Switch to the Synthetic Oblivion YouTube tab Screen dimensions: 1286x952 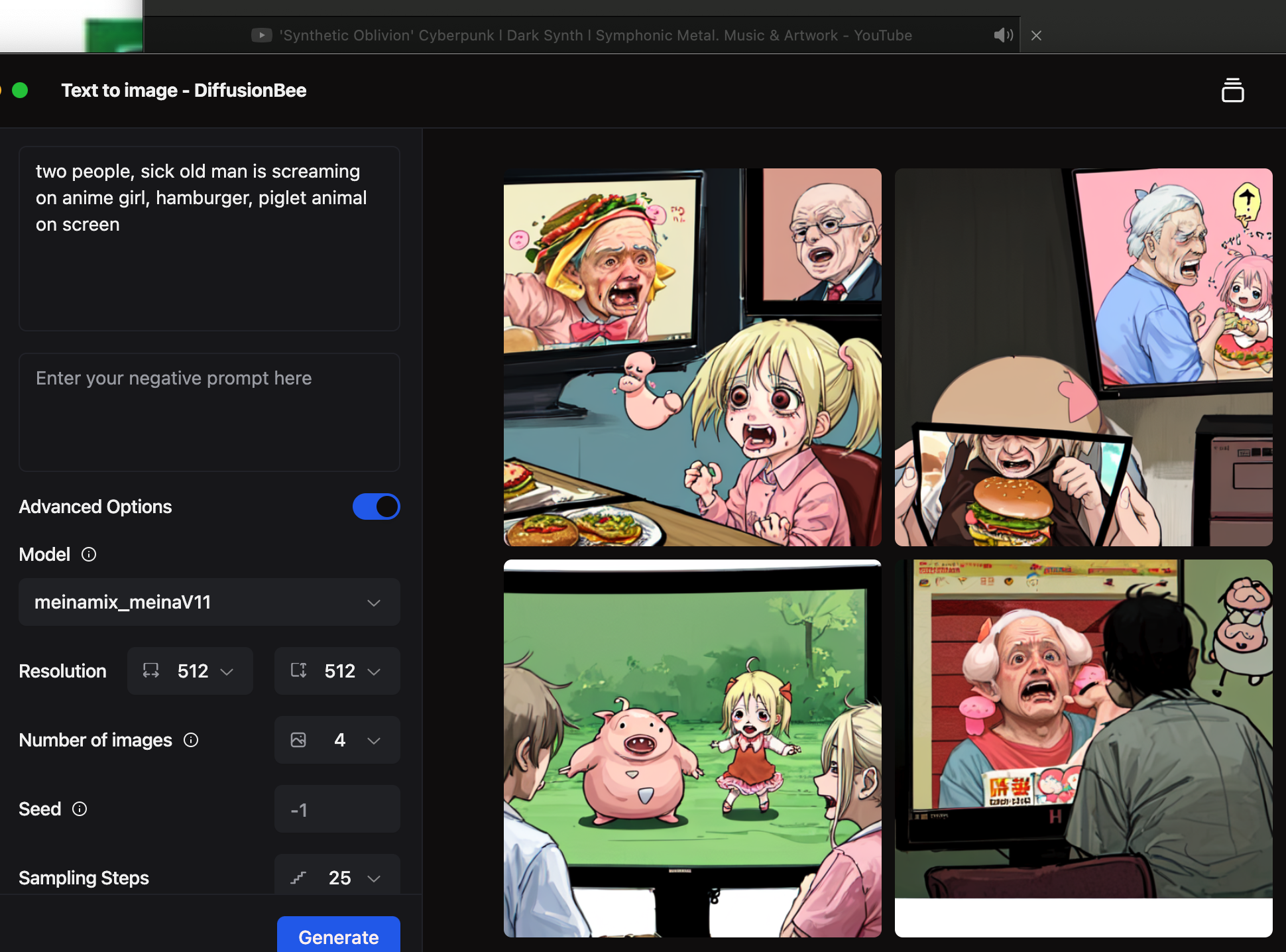(595, 35)
